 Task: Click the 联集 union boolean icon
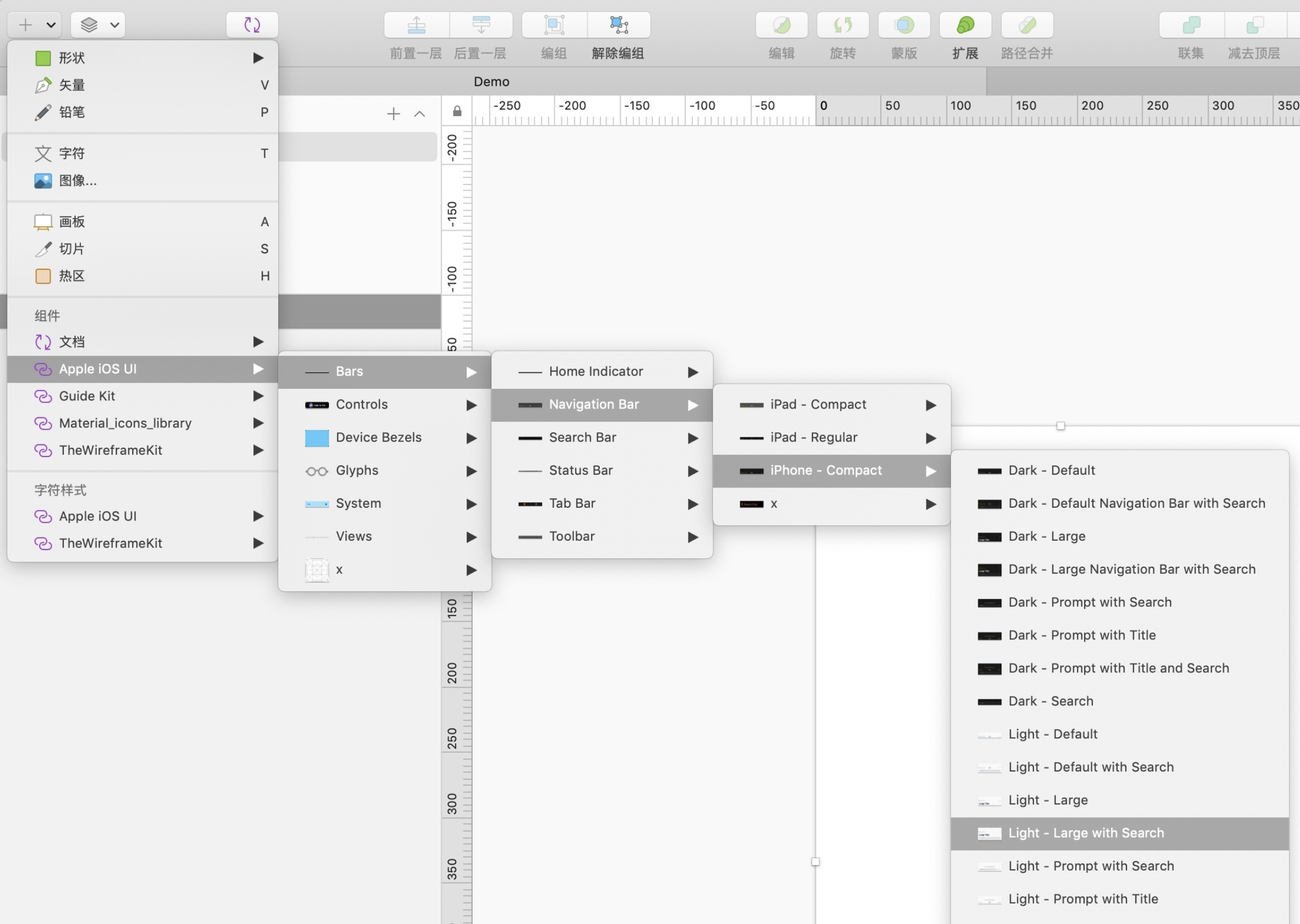pos(1191,25)
